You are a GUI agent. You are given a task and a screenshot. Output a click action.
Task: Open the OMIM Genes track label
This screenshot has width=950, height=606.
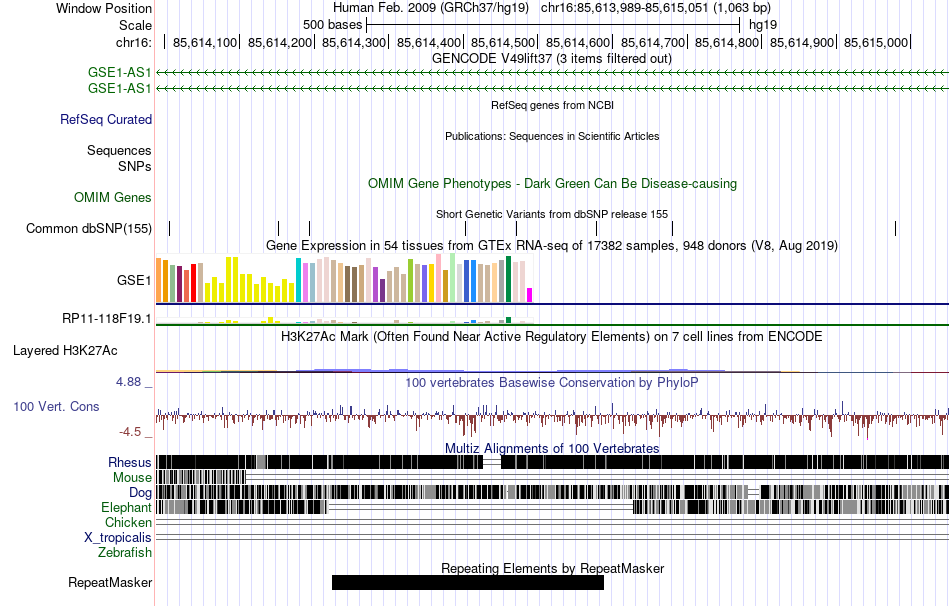pos(113,198)
